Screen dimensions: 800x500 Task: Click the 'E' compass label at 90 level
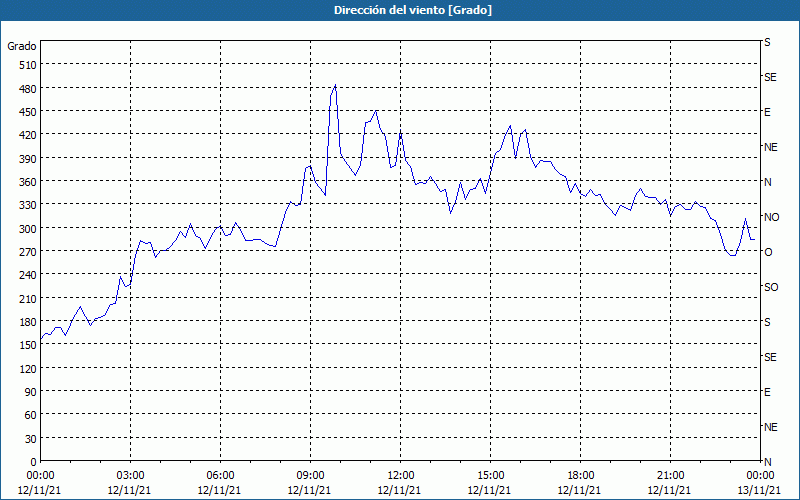(x=767, y=392)
